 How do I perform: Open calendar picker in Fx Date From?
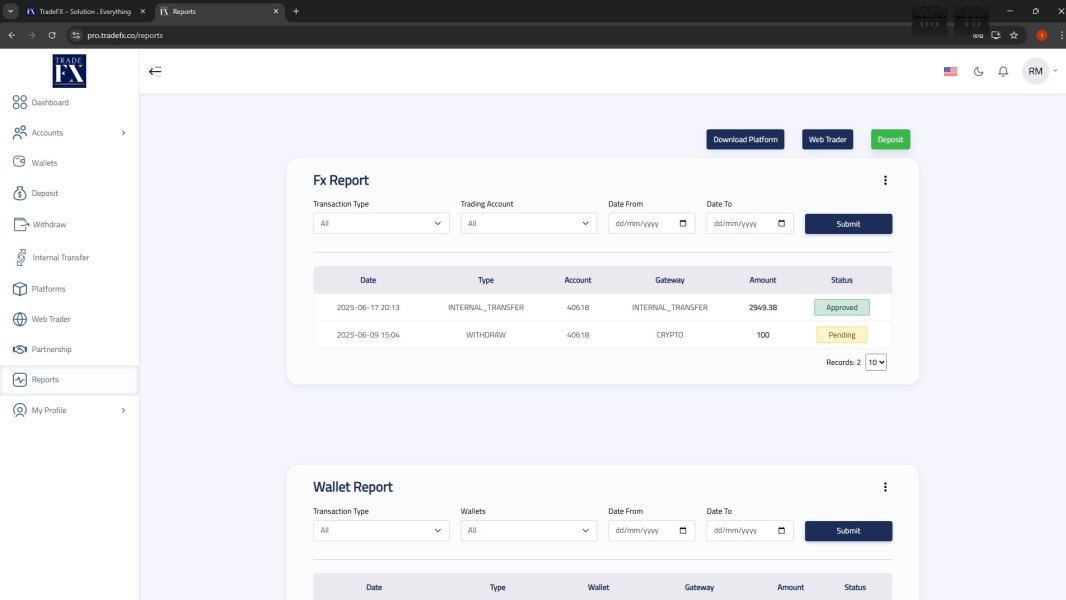tap(683, 224)
